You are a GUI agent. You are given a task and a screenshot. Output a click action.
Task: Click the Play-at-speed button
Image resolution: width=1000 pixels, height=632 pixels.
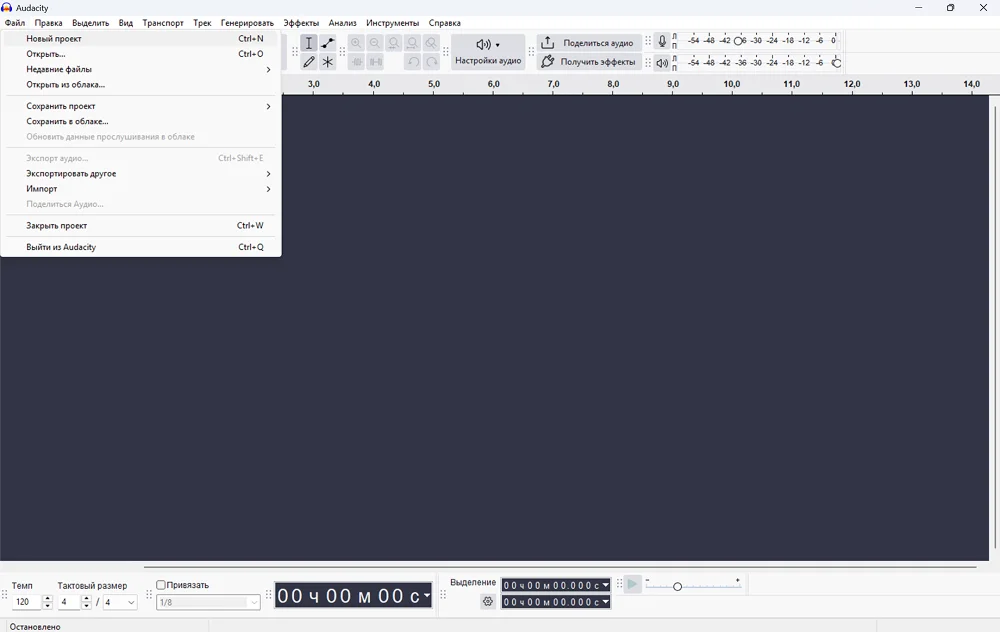[x=632, y=584]
